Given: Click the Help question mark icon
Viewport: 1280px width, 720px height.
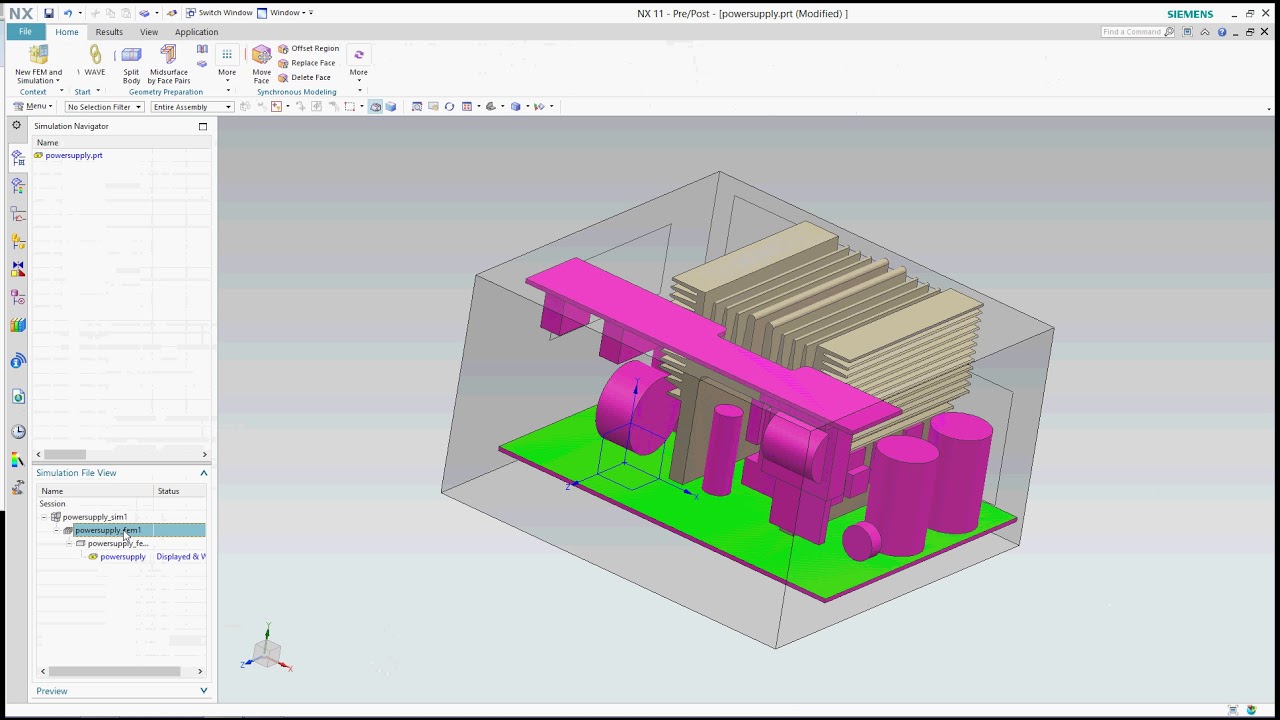Looking at the screenshot, I should point(1221,32).
